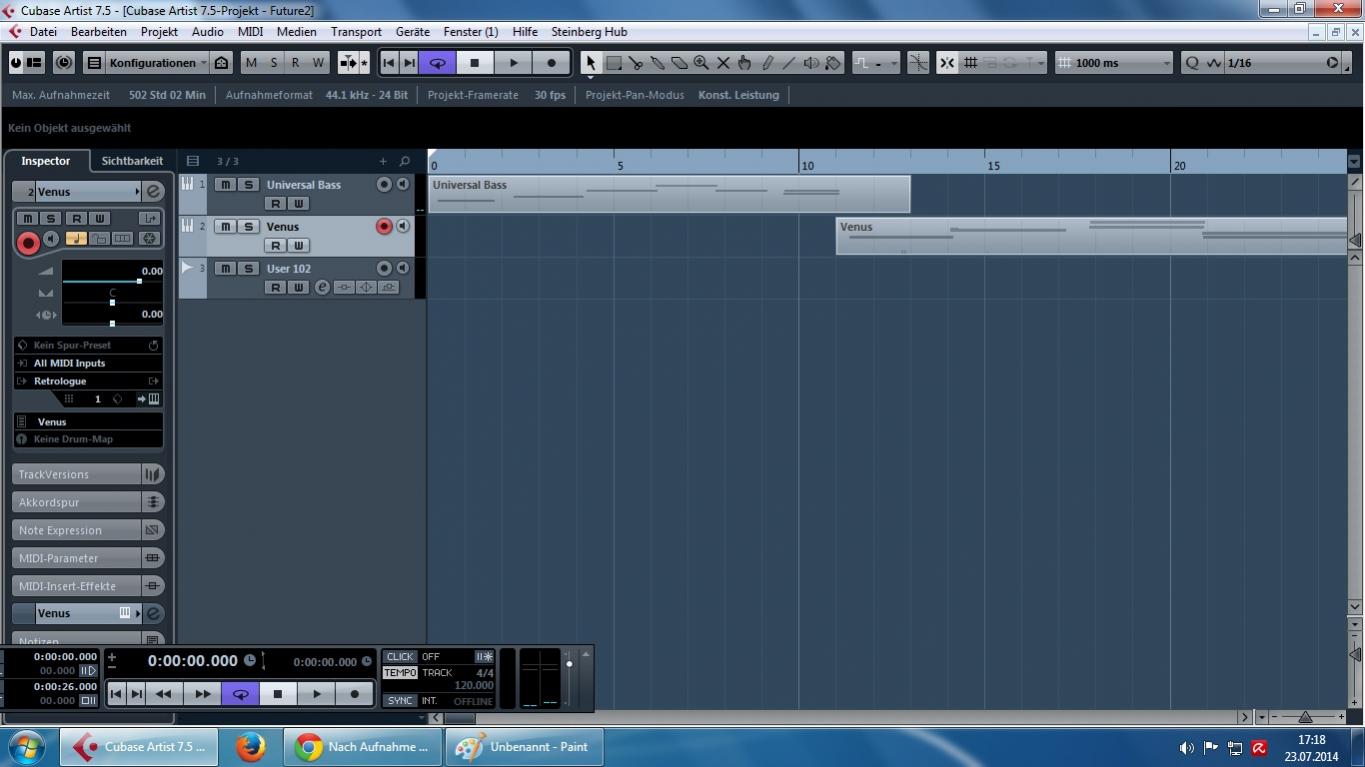Toggle the Cycle loop button in the top toolbar
Viewport: 1365px width, 767px height.
tap(437, 63)
